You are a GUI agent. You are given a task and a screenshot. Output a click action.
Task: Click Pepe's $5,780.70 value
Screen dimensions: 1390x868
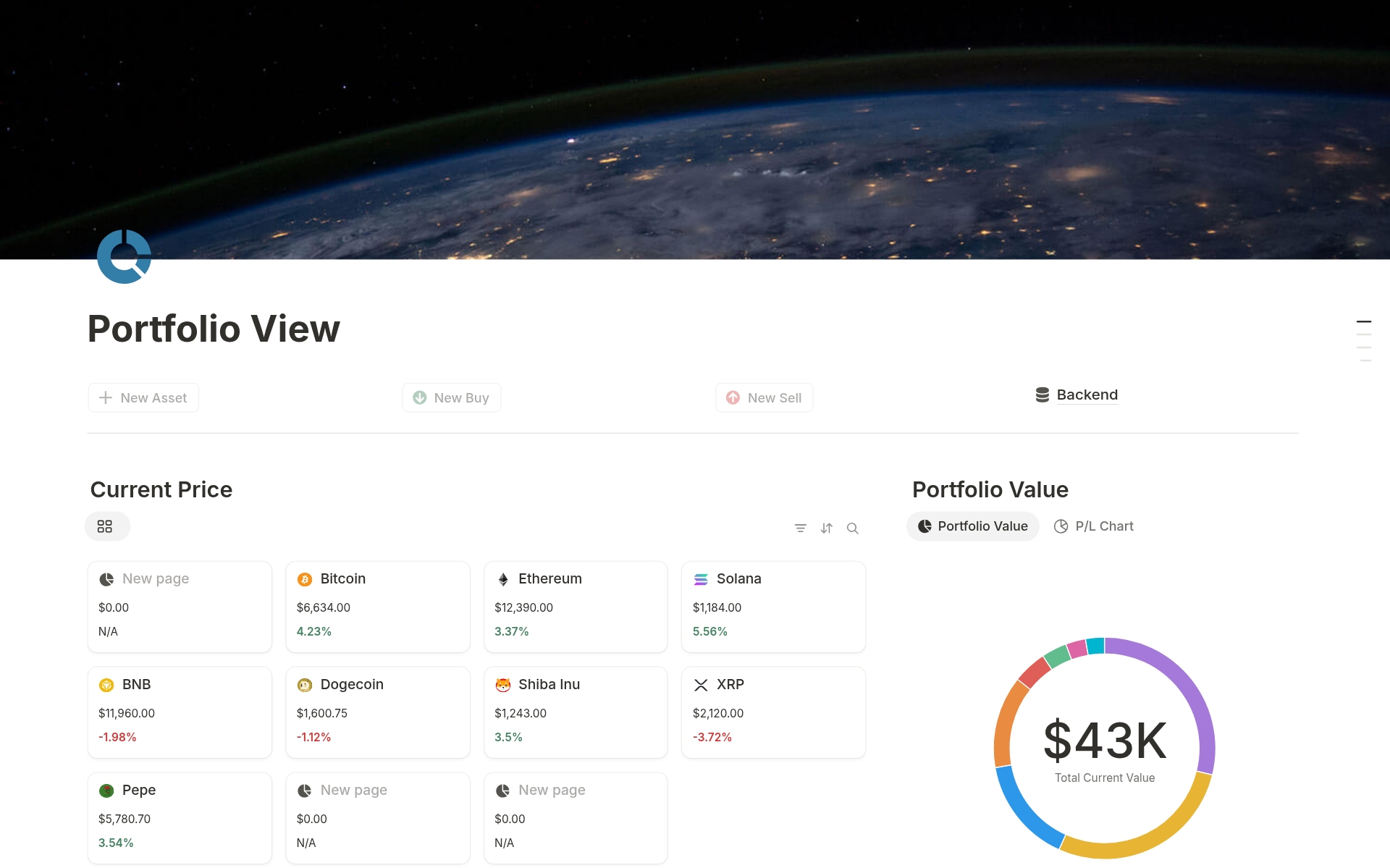pos(125,819)
